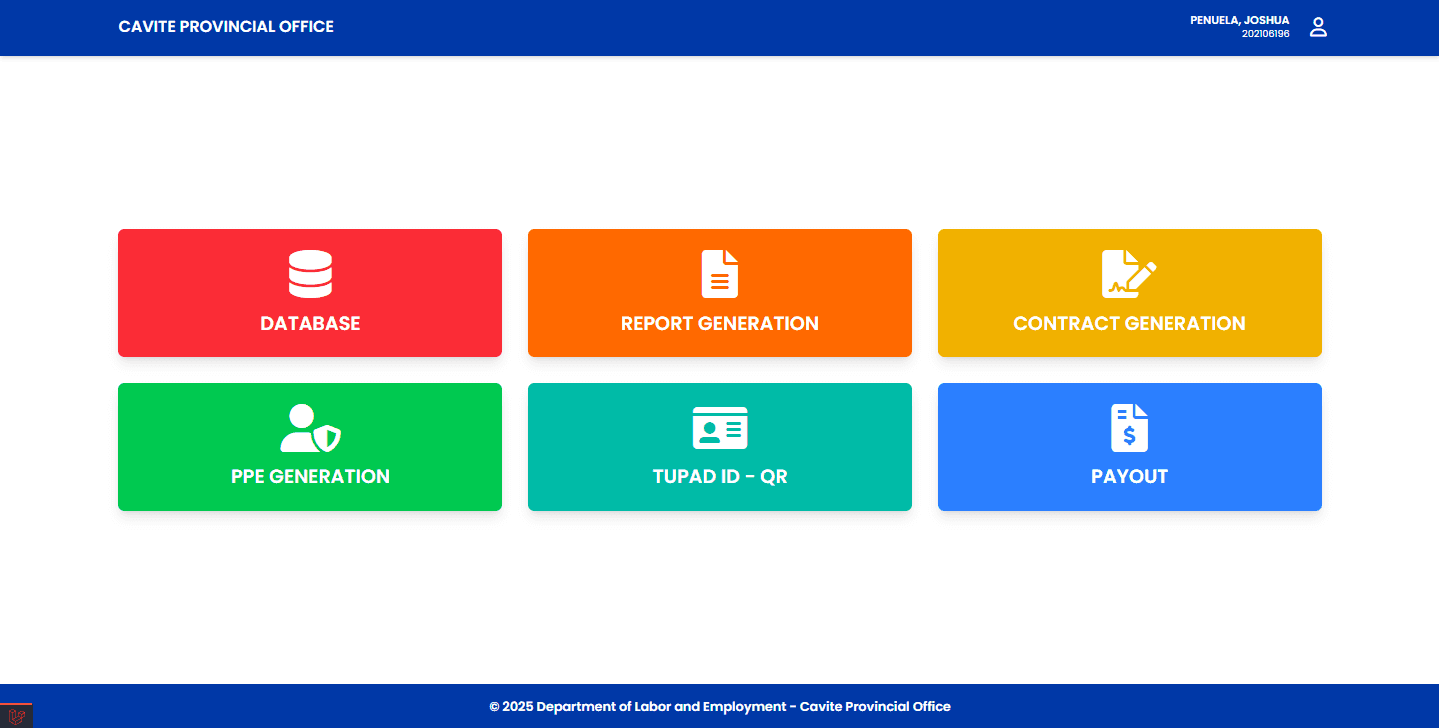Select the REPORT GENERATION label
This screenshot has width=1439, height=728.
click(720, 323)
